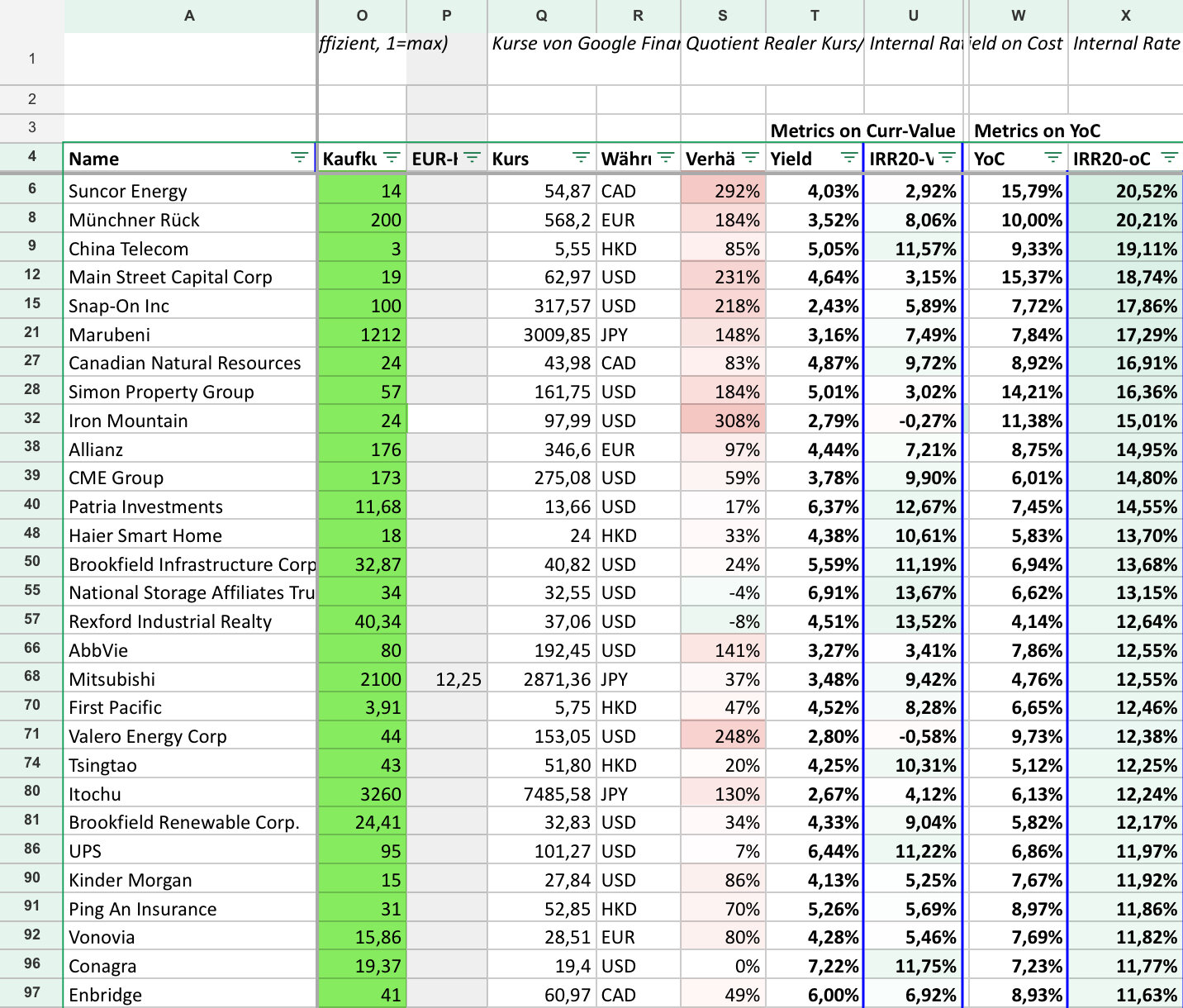This screenshot has height=1008, width=1183.
Task: Select the 'China Telecom' name cell
Action: [190, 249]
